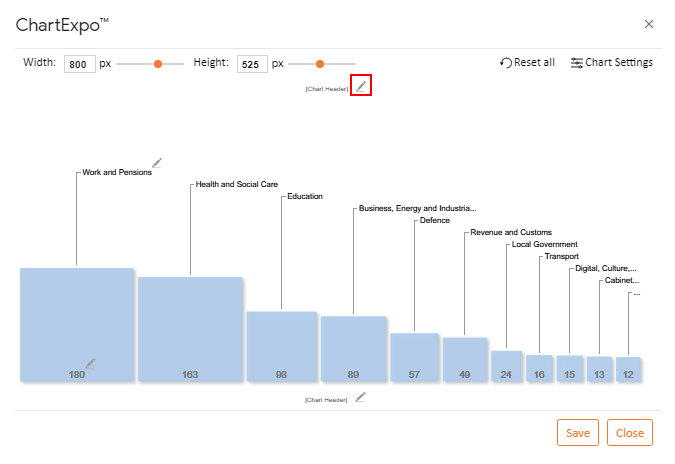
Task: Select the Health and Social Care bar
Action: click(x=190, y=329)
